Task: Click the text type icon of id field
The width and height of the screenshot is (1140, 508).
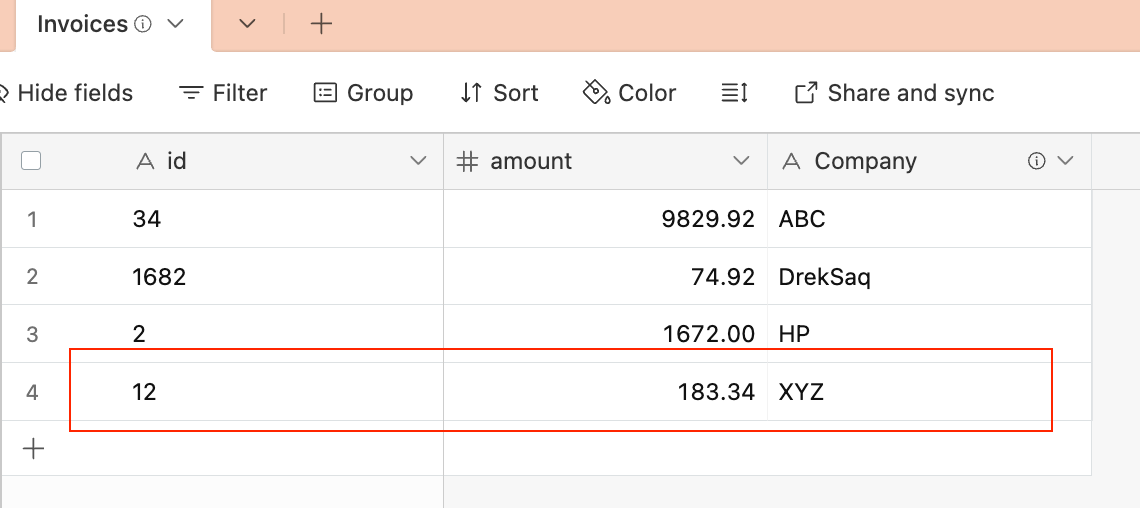Action: coord(145,161)
